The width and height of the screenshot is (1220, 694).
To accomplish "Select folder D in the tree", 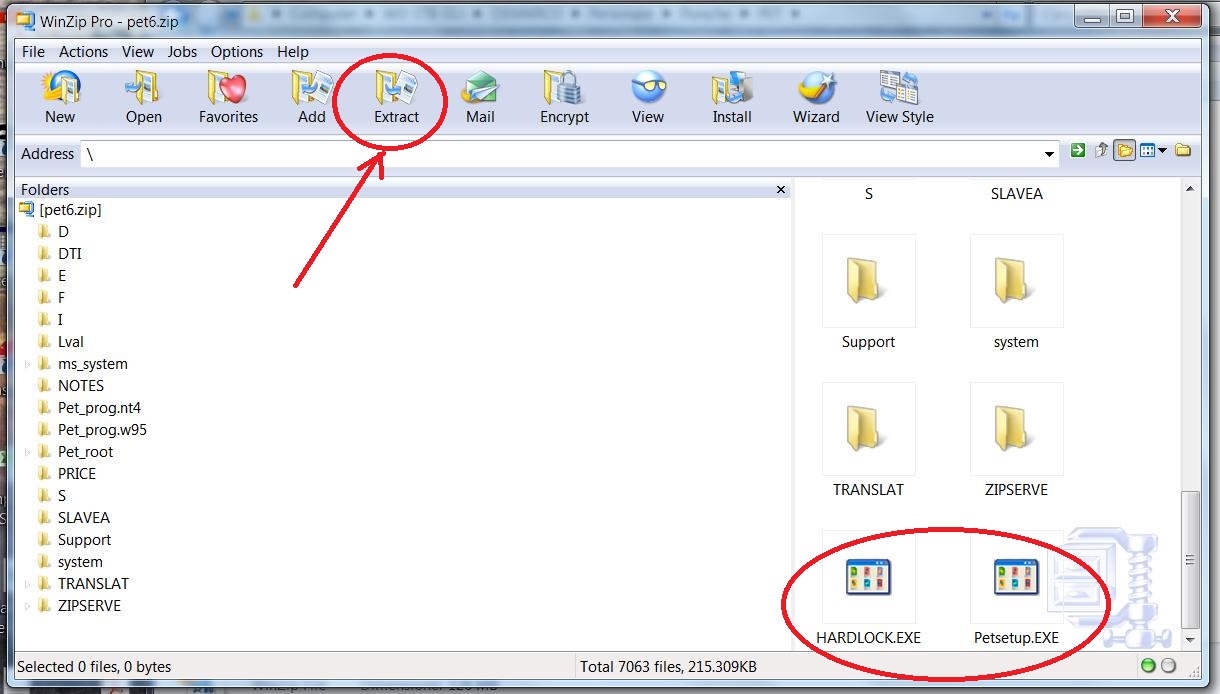I will click(x=63, y=232).
